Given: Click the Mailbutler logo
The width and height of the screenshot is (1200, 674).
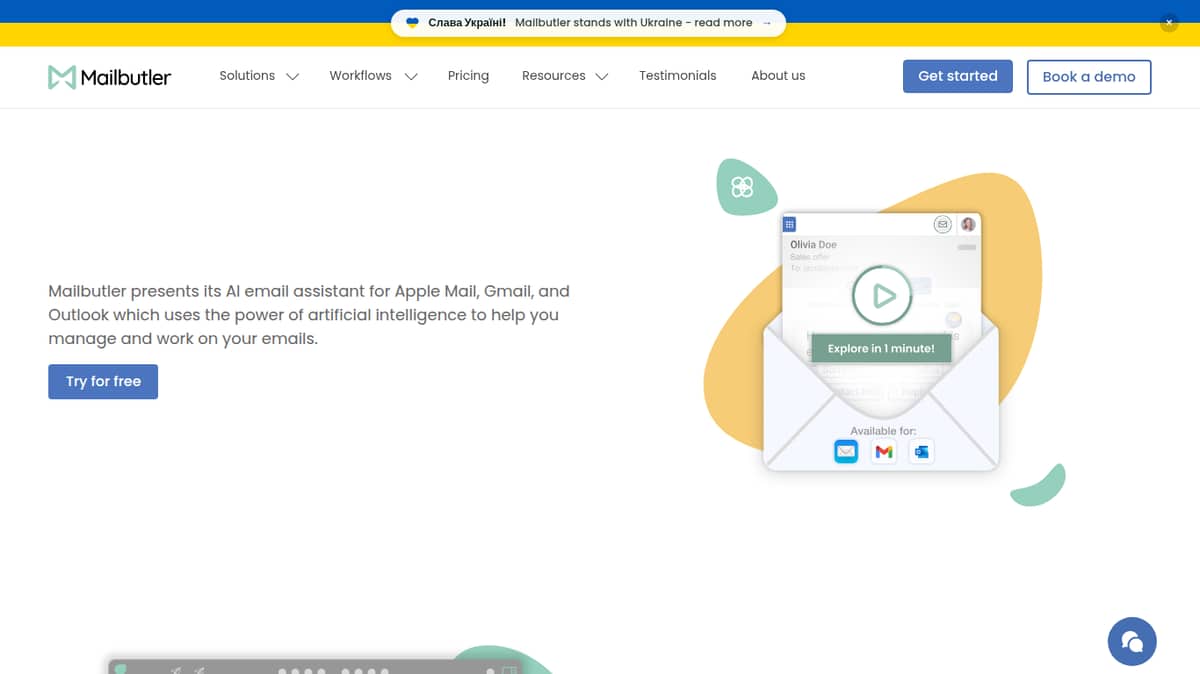Looking at the screenshot, I should pos(110,77).
